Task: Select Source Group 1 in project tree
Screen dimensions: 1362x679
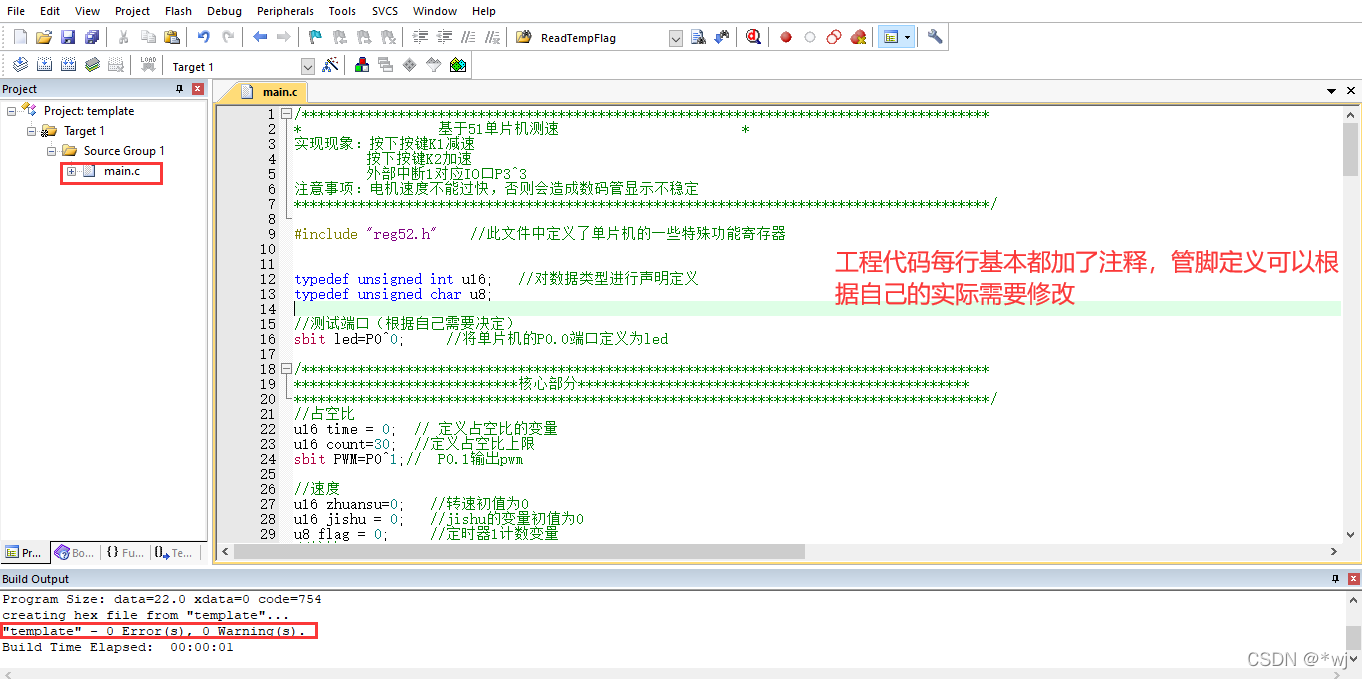Action: tap(124, 151)
